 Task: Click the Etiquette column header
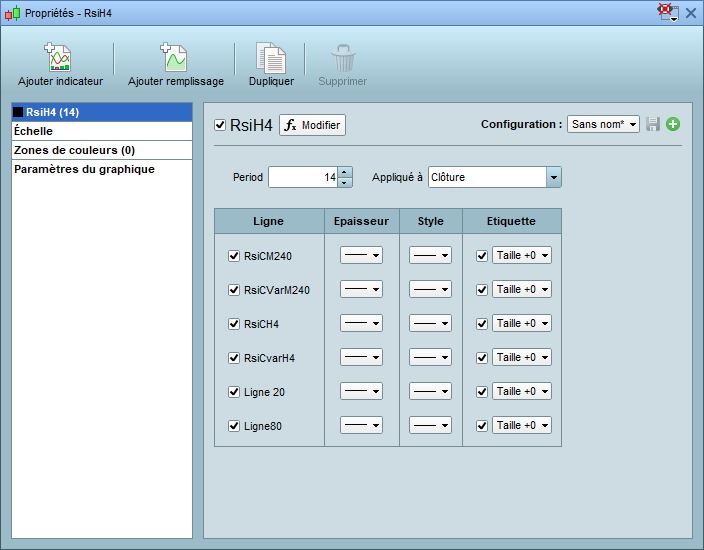(x=511, y=221)
